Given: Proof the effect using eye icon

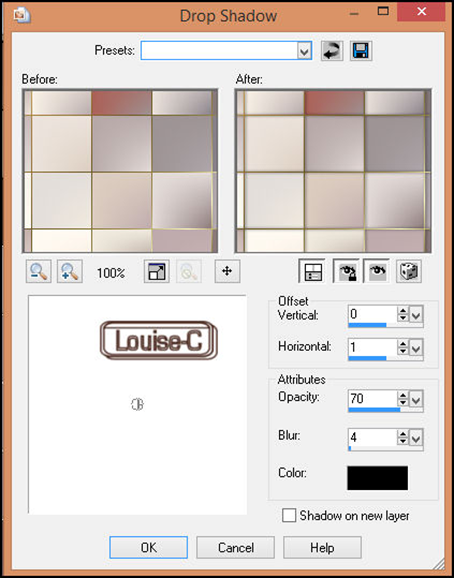Looking at the screenshot, I should 376,271.
